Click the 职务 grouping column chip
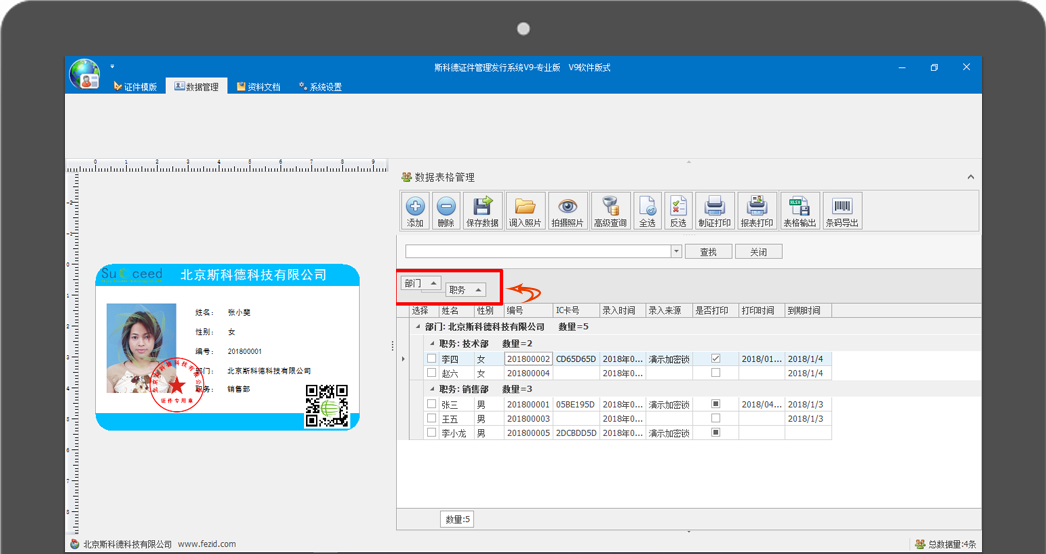The width and height of the screenshot is (1046, 554). [466, 290]
